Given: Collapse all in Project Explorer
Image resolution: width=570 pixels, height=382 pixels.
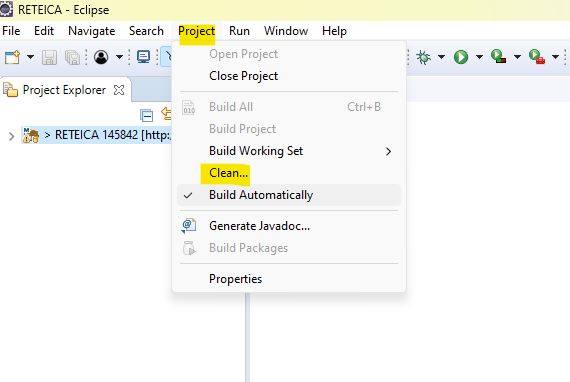Looking at the screenshot, I should [x=146, y=116].
